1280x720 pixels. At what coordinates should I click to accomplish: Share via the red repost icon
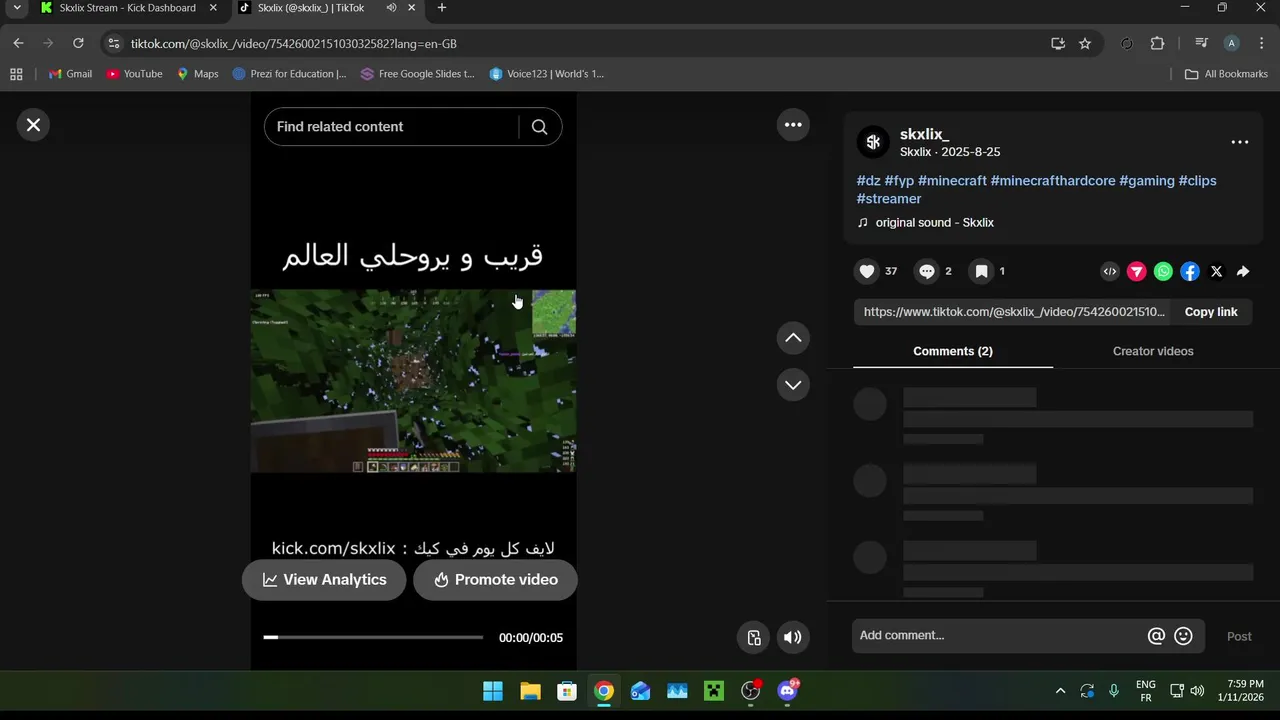point(1137,271)
